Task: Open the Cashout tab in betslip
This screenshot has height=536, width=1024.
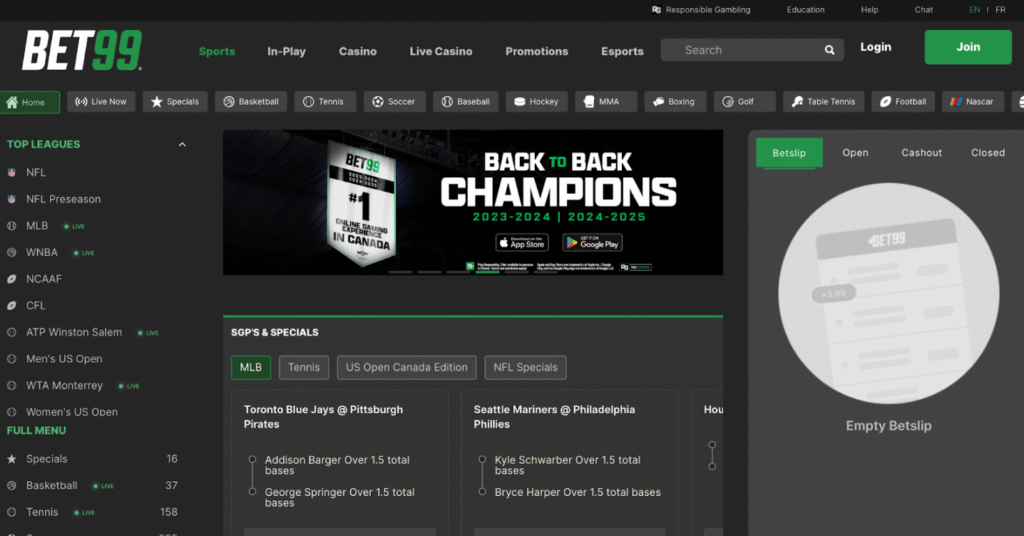Action: pos(921,153)
